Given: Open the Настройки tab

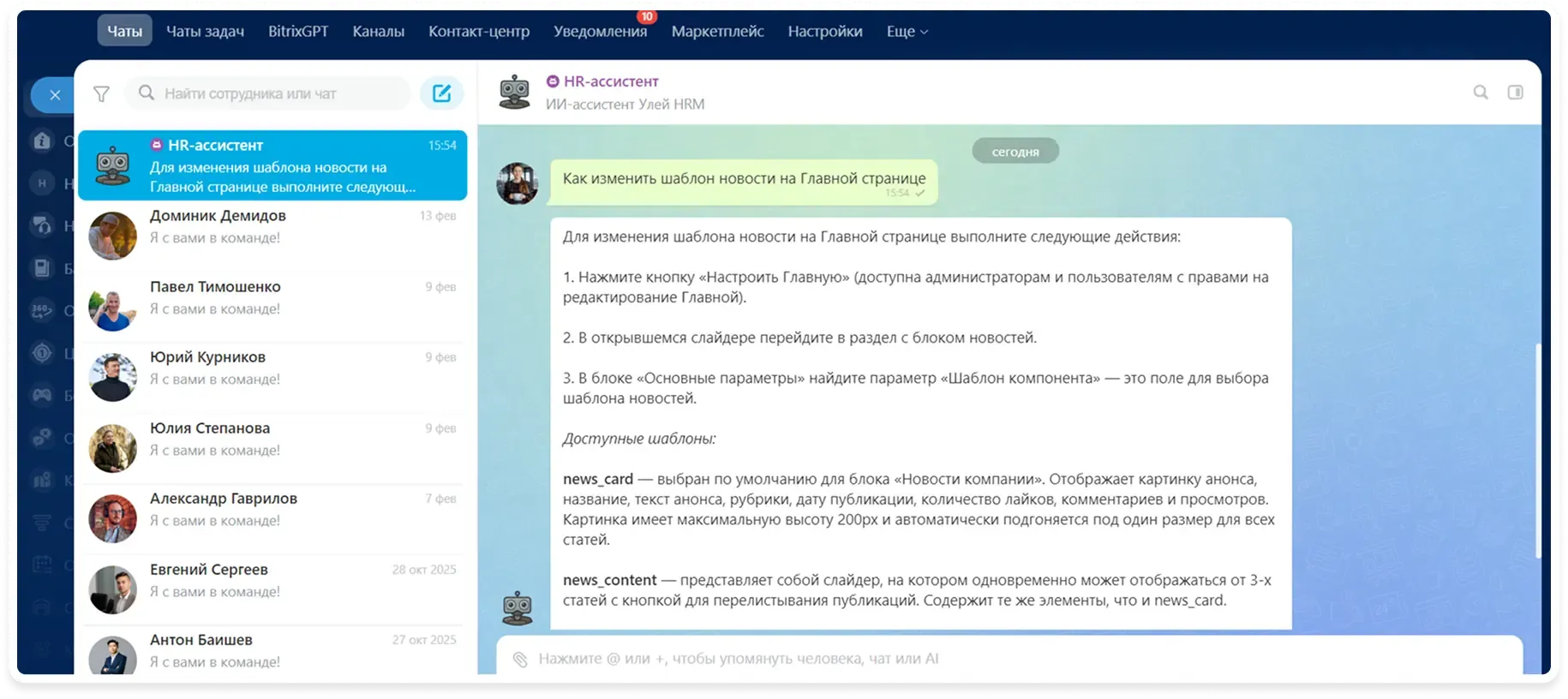Looking at the screenshot, I should point(825,31).
